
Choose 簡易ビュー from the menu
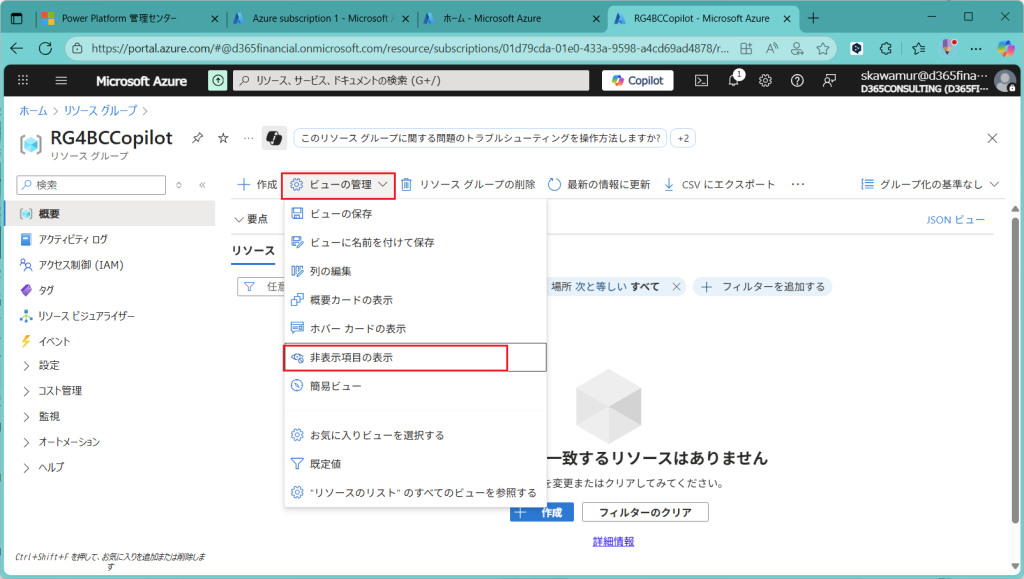[x=415, y=386]
